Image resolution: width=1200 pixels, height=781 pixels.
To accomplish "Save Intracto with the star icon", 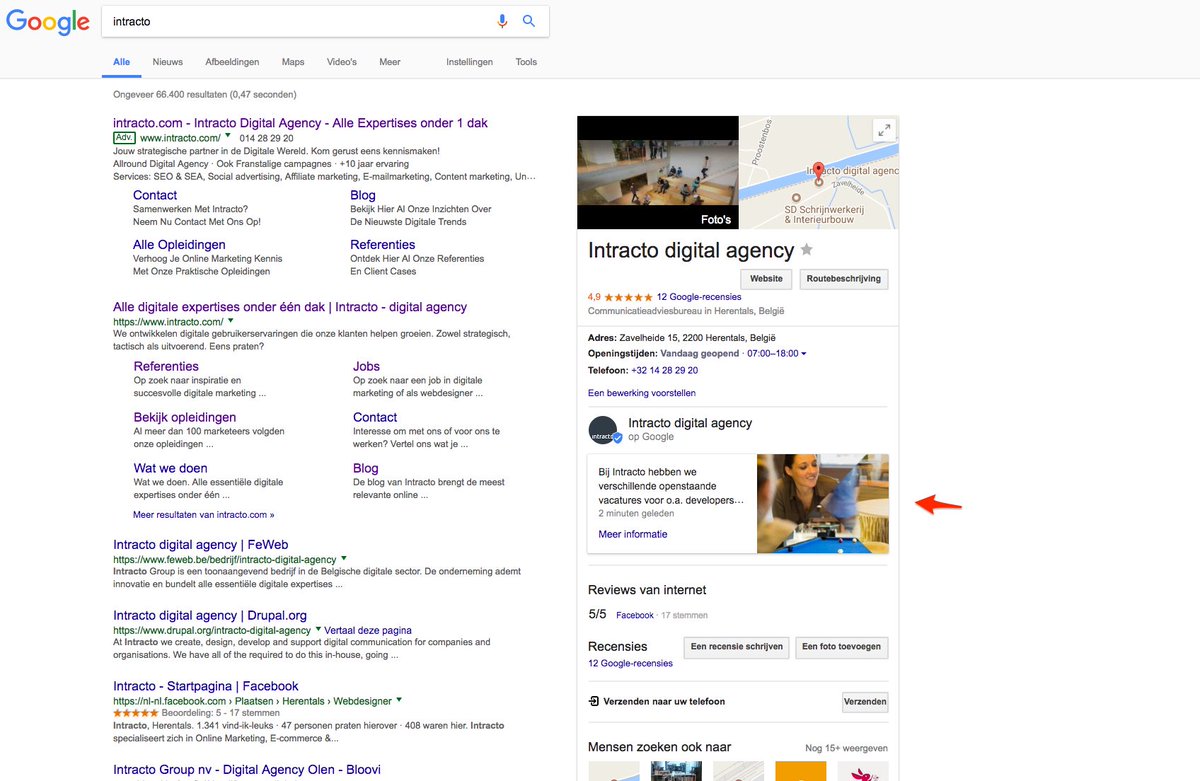I will [807, 250].
